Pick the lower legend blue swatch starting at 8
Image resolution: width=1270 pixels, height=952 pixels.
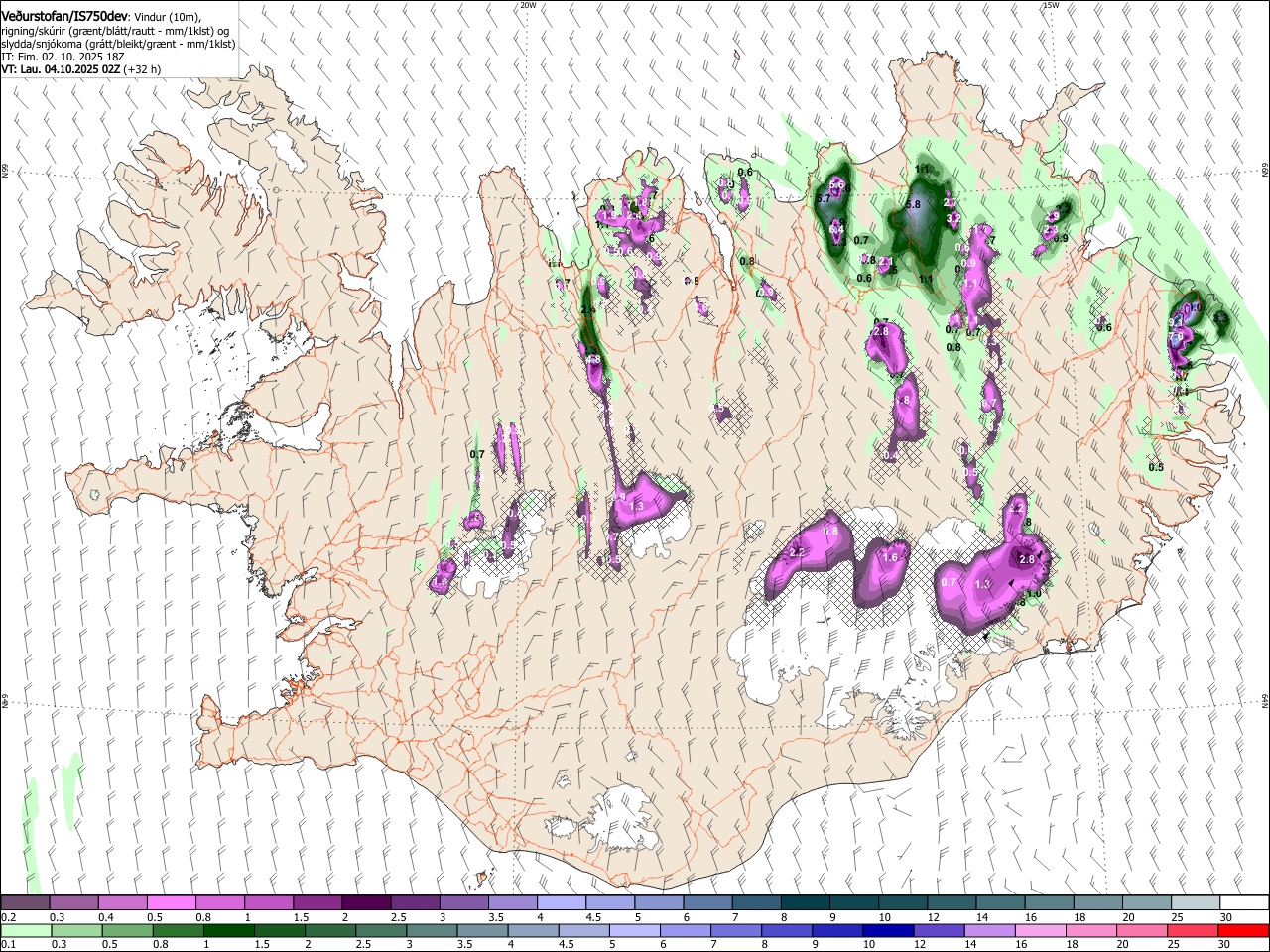(x=787, y=930)
